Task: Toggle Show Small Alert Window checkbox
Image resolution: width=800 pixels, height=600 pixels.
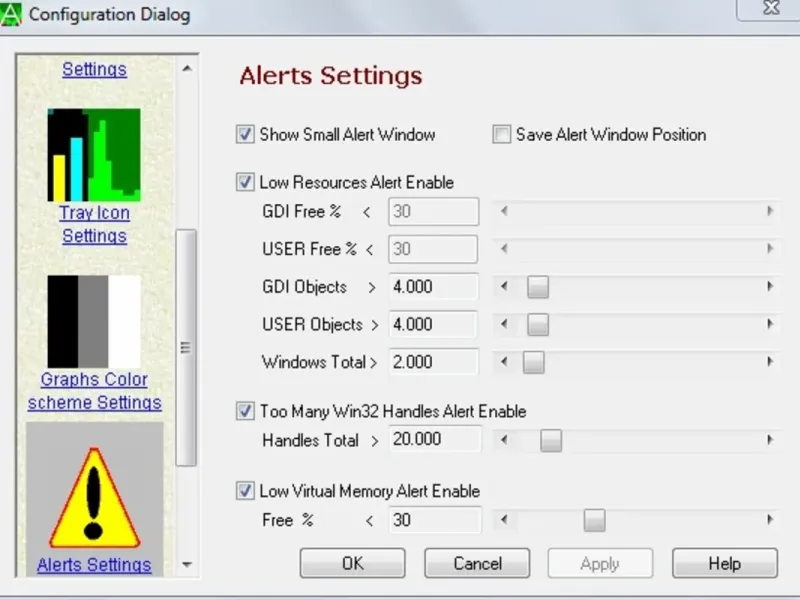Action: click(245, 134)
